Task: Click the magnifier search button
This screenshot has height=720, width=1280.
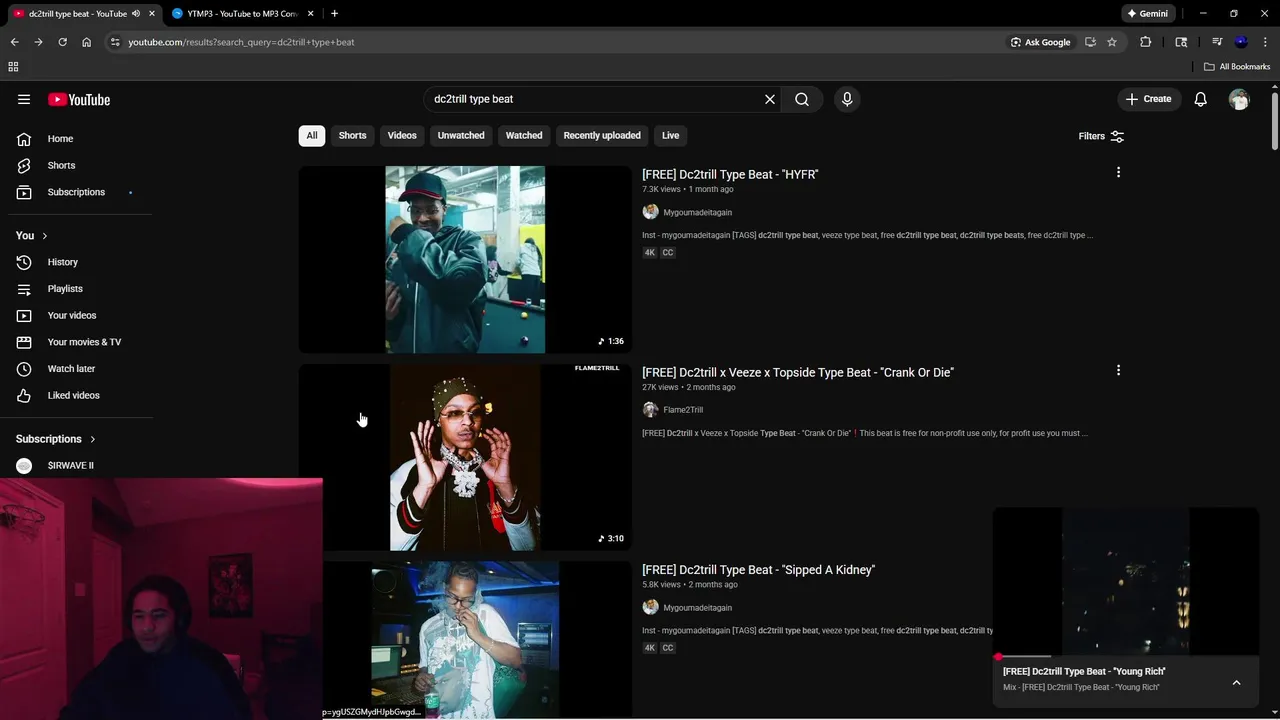Action: (802, 99)
